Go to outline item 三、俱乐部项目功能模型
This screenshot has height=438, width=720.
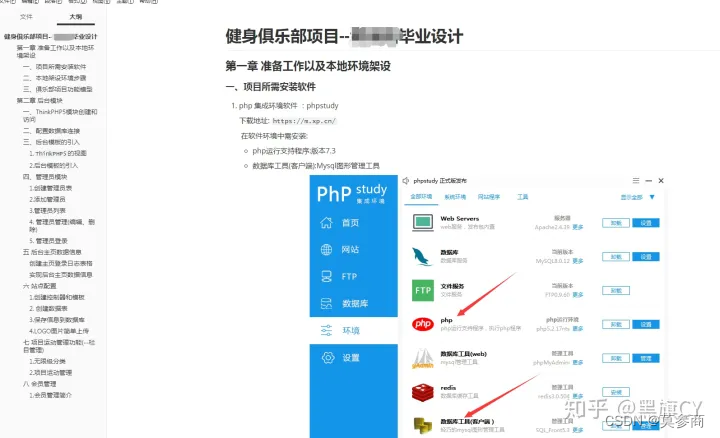point(58,89)
